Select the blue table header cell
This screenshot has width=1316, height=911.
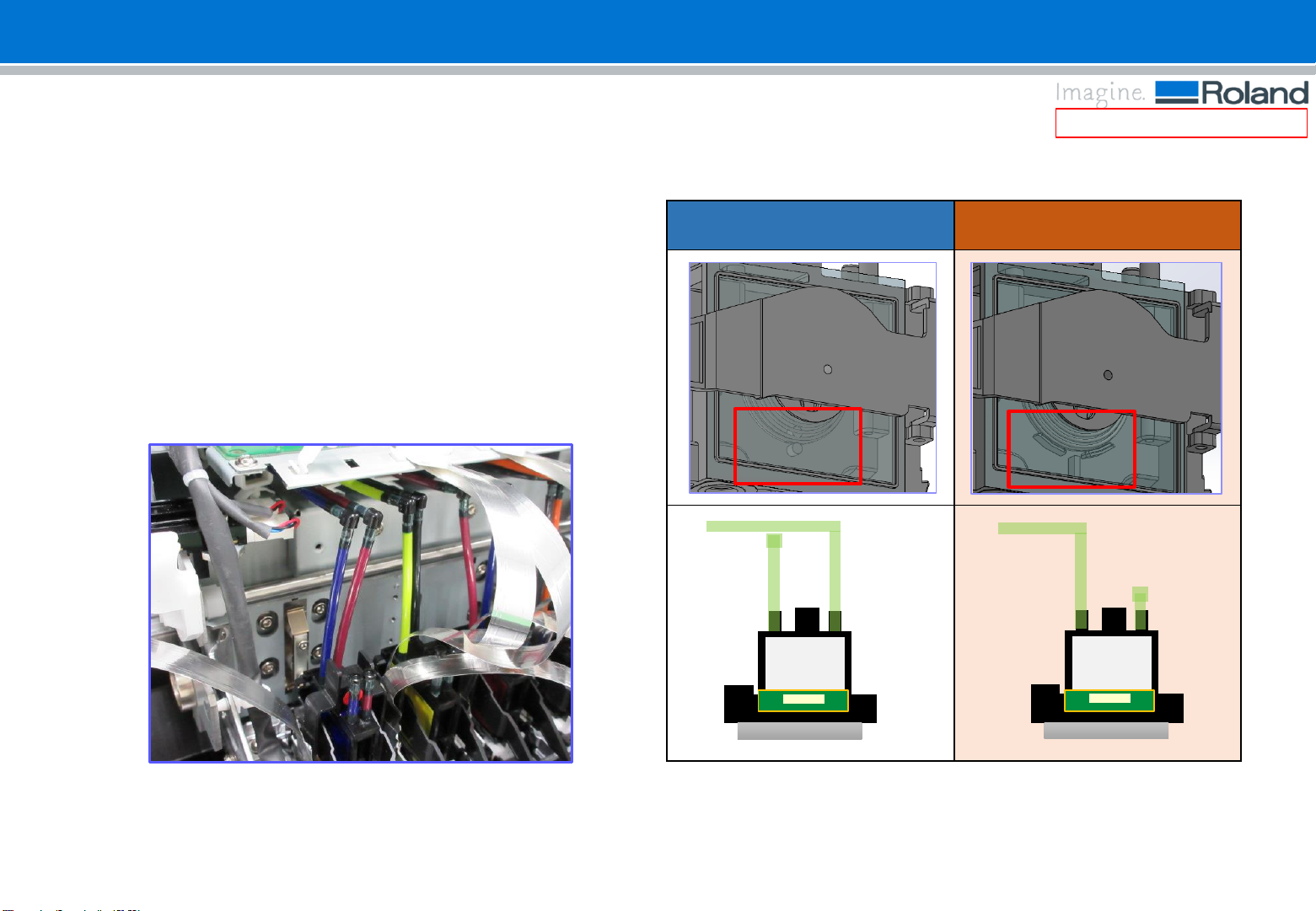click(x=810, y=225)
